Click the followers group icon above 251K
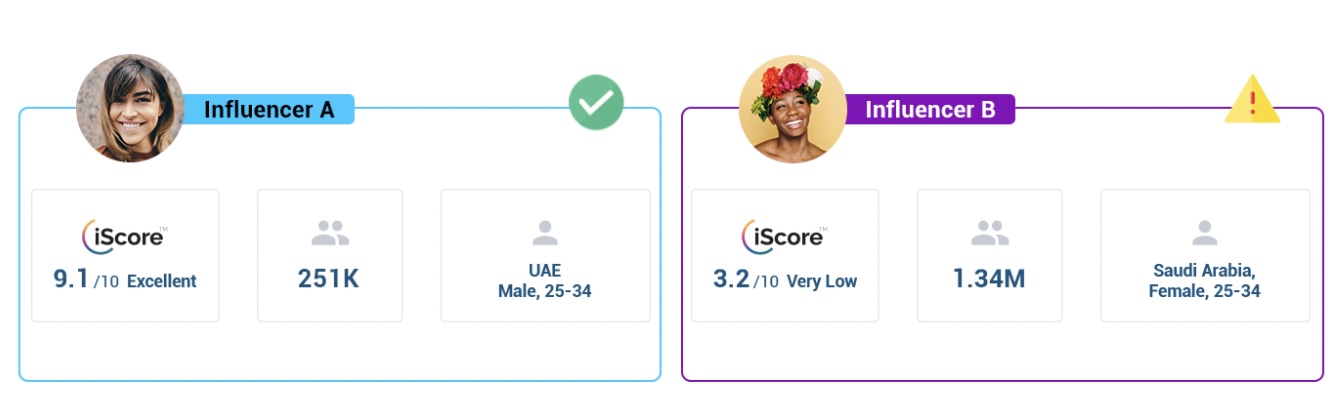Screen dimensions: 1344x404 330,234
